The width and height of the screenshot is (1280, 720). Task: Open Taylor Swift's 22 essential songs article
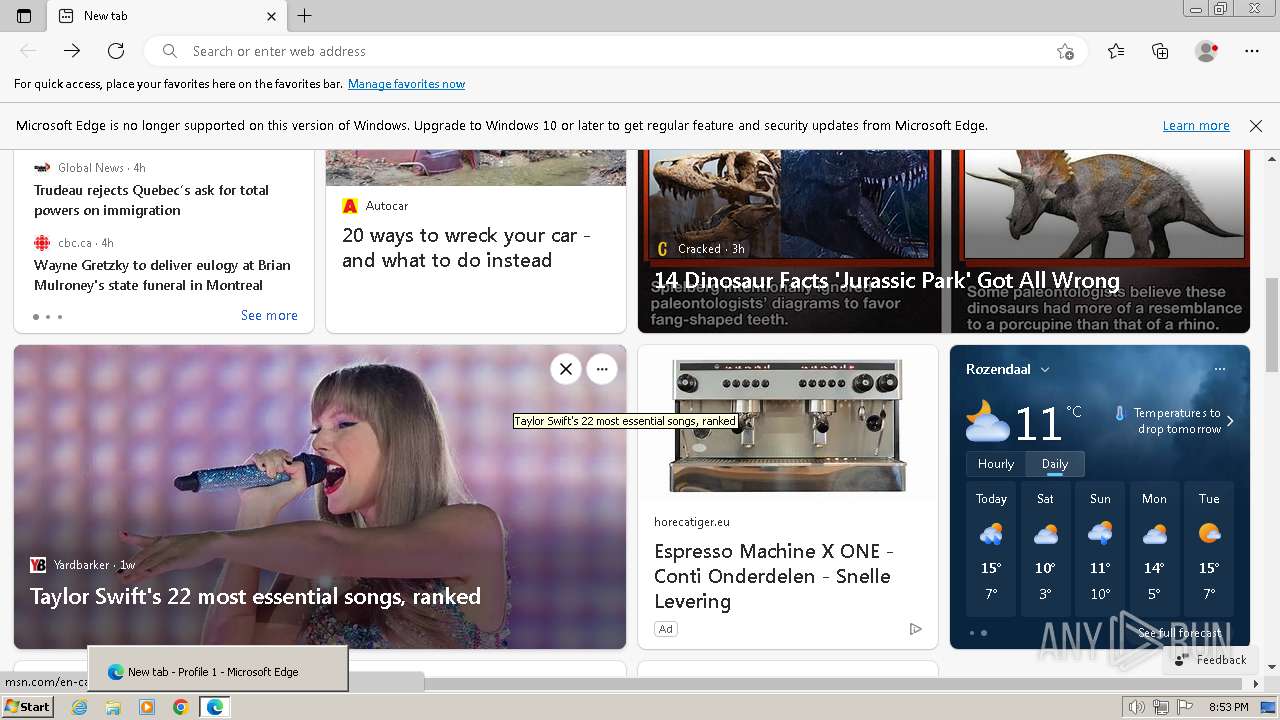point(255,597)
